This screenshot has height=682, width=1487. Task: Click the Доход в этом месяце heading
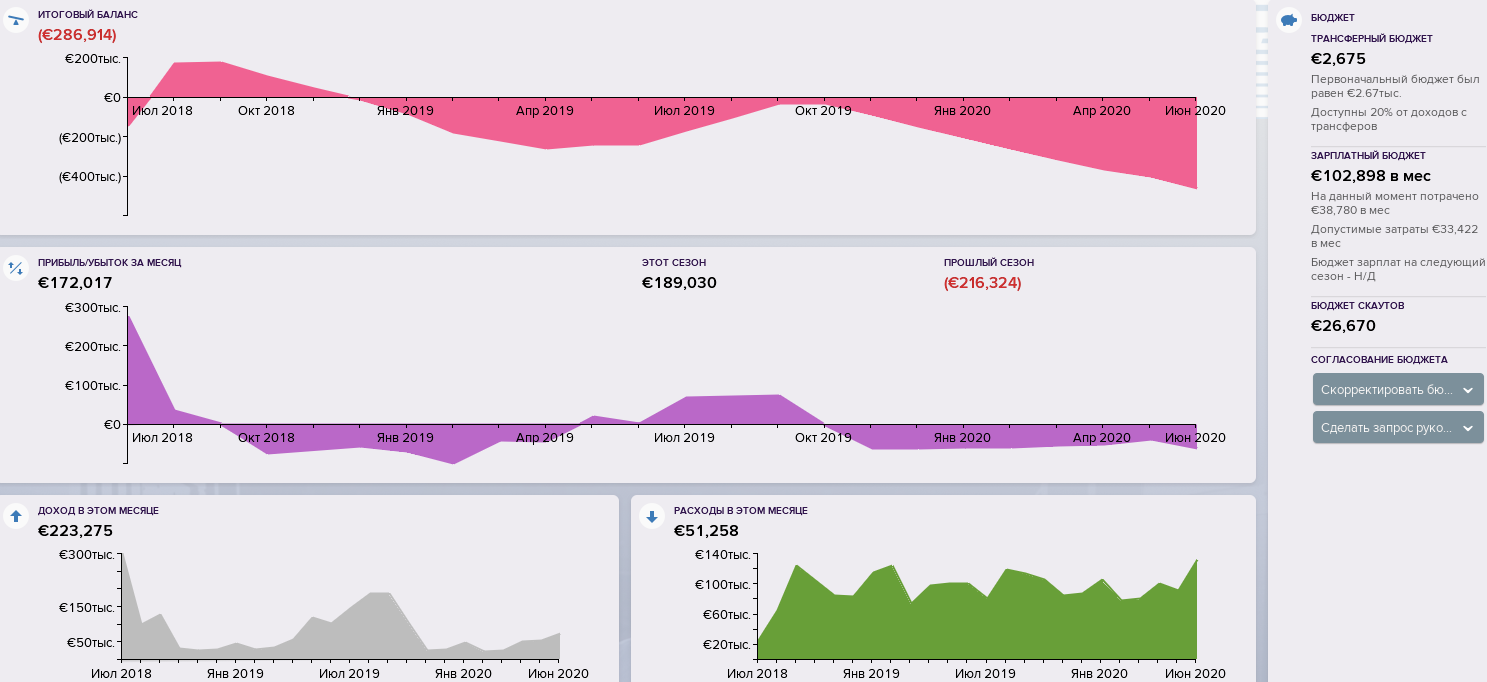coord(98,511)
